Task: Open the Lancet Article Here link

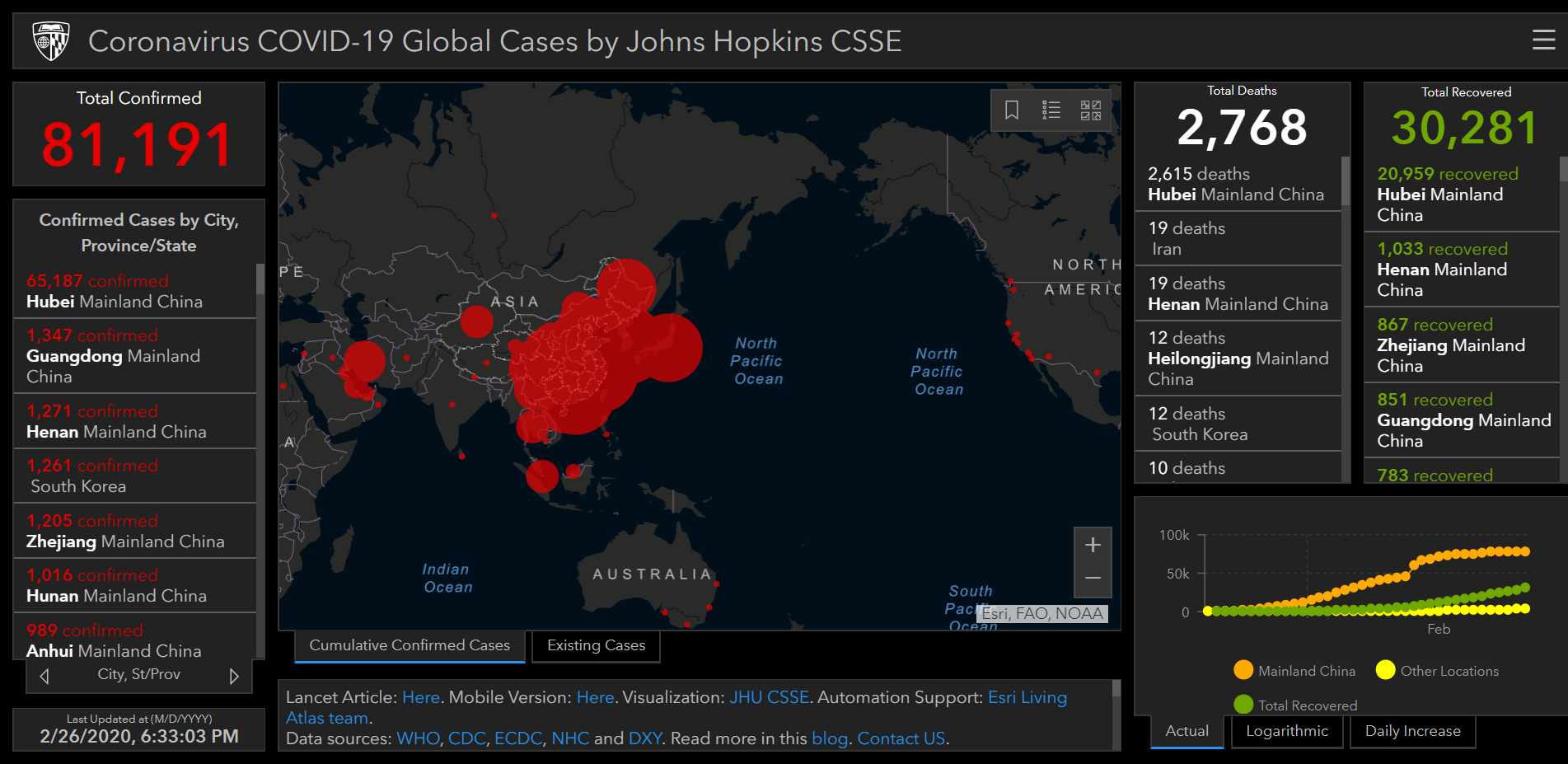Action: pos(420,697)
